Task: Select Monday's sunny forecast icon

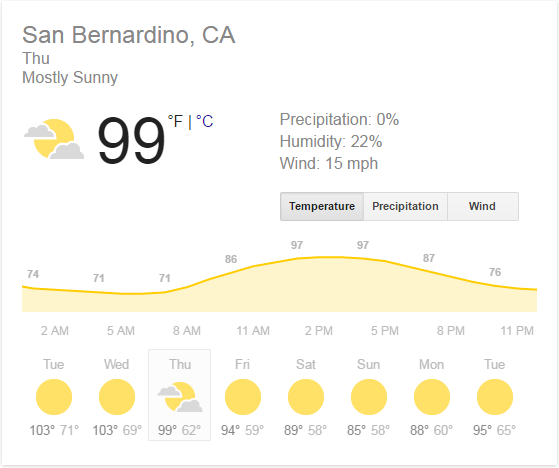Action: [432, 397]
